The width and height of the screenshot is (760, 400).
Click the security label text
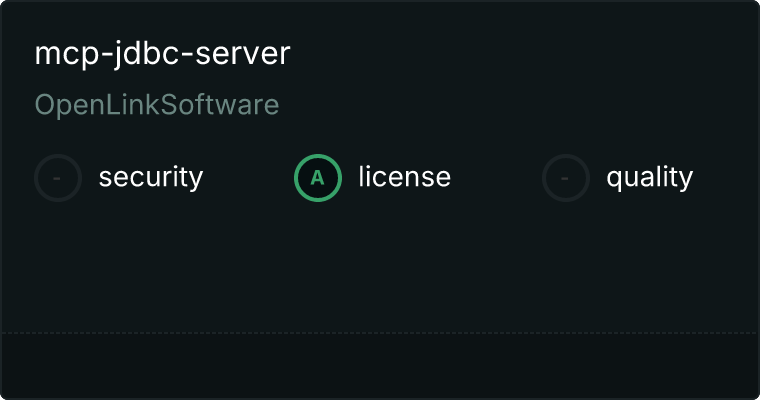[150, 178]
